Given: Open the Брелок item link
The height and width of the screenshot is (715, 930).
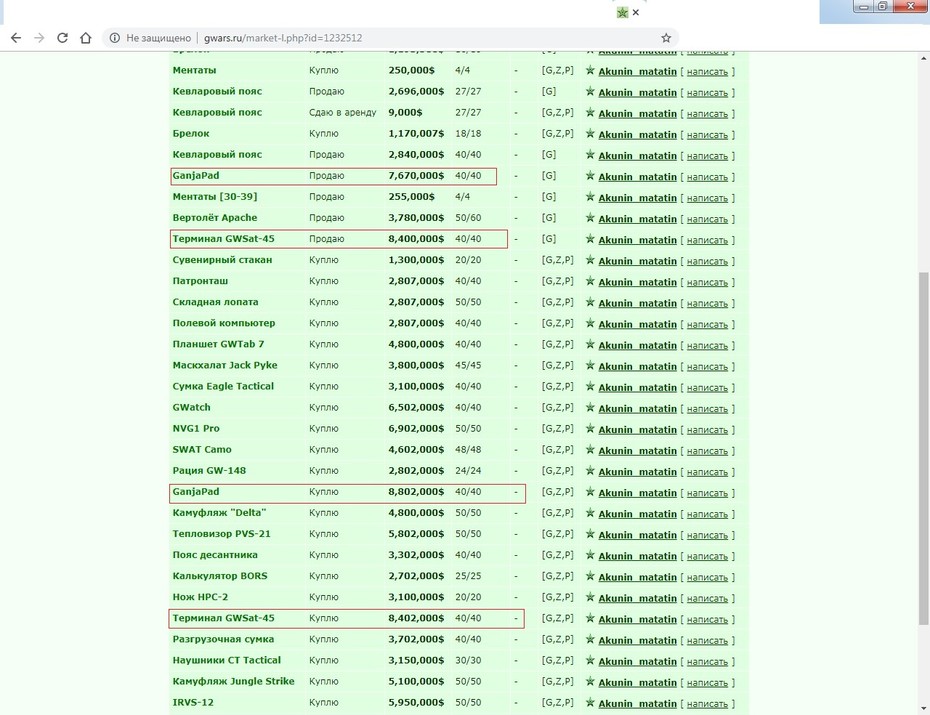Looking at the screenshot, I should pos(191,133).
